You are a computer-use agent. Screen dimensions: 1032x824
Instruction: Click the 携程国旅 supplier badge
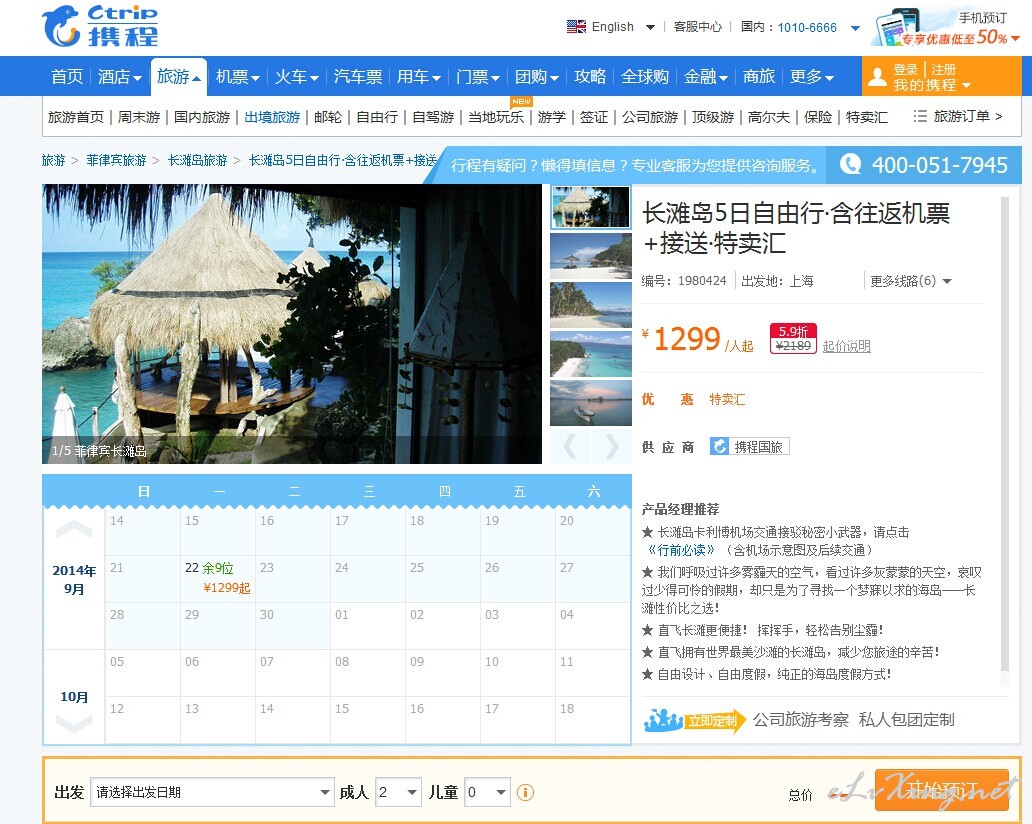point(750,447)
